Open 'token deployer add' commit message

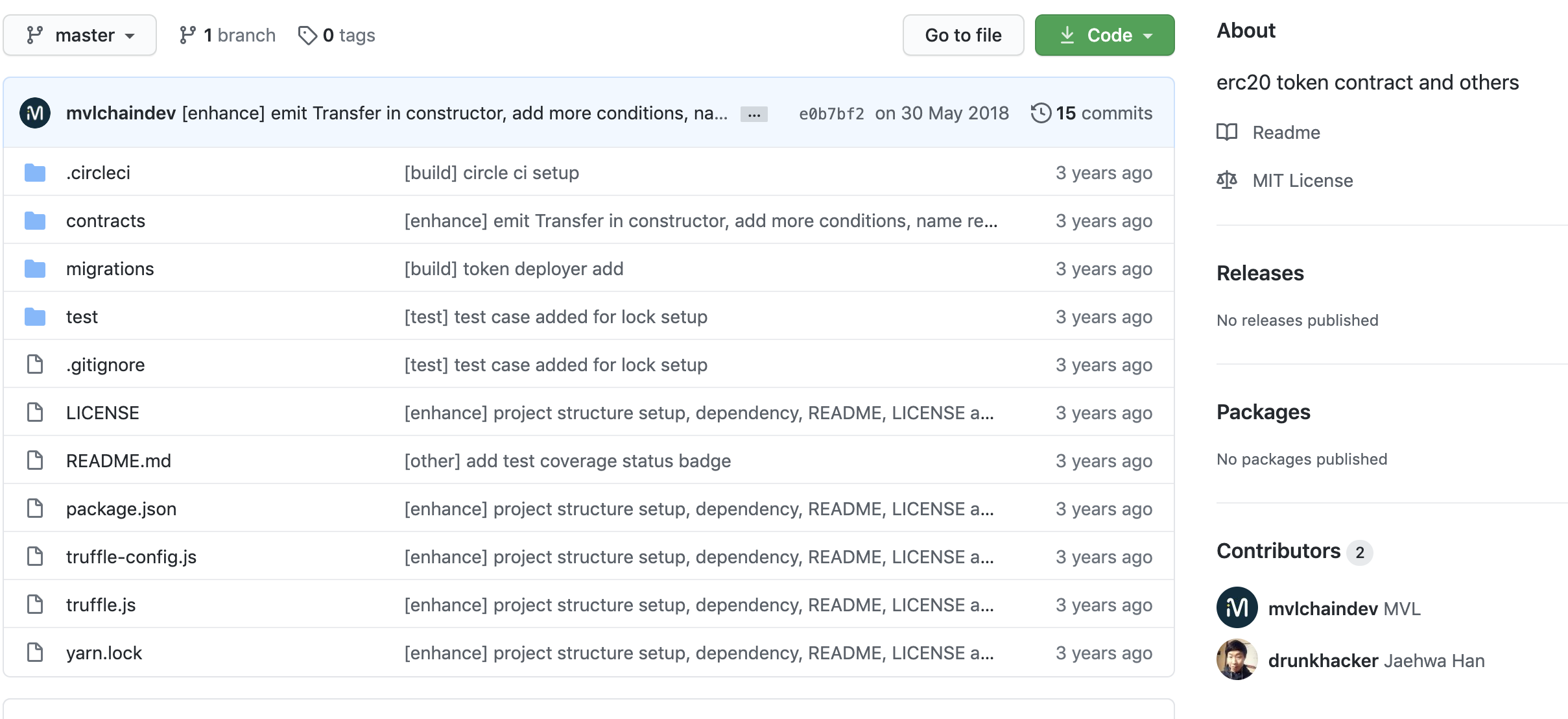[x=514, y=269]
